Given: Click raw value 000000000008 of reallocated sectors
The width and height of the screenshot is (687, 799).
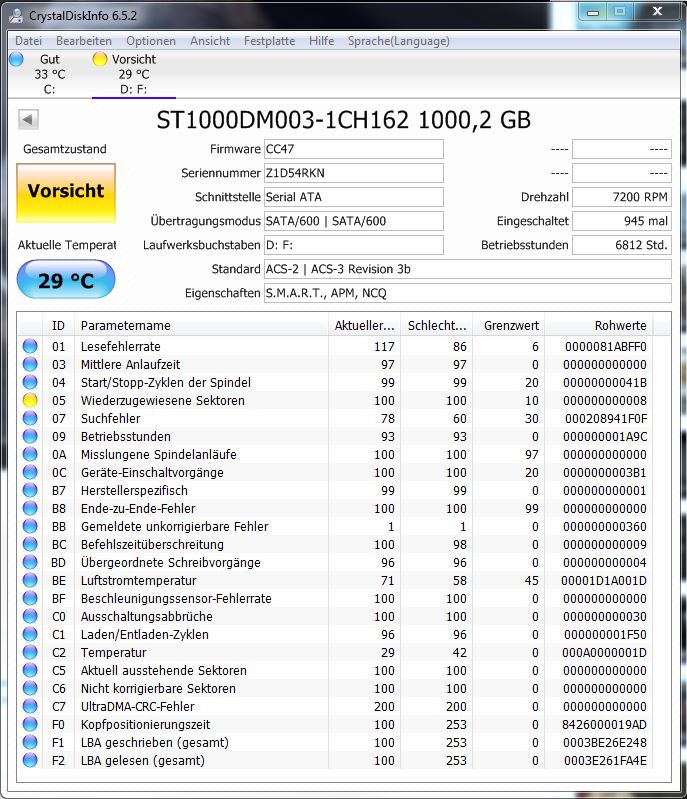Looking at the screenshot, I should [604, 401].
